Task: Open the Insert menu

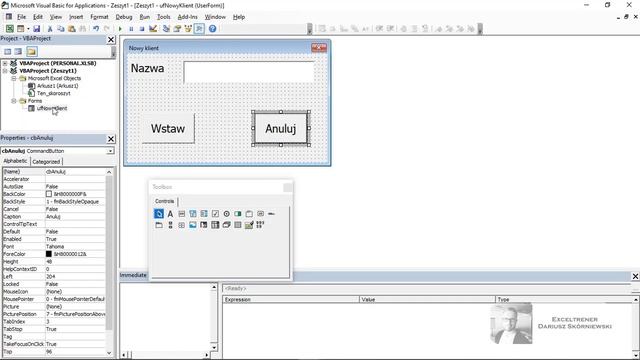Action: (76, 17)
